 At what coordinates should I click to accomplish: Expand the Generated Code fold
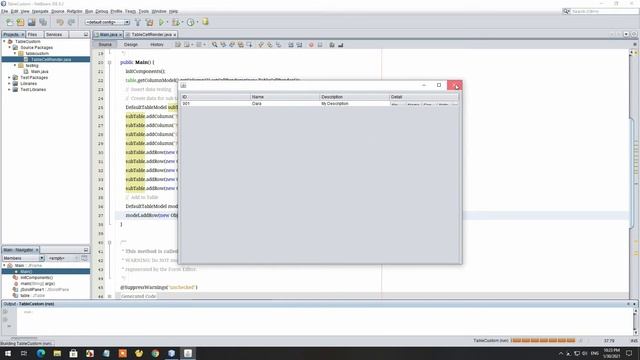click(x=109, y=296)
